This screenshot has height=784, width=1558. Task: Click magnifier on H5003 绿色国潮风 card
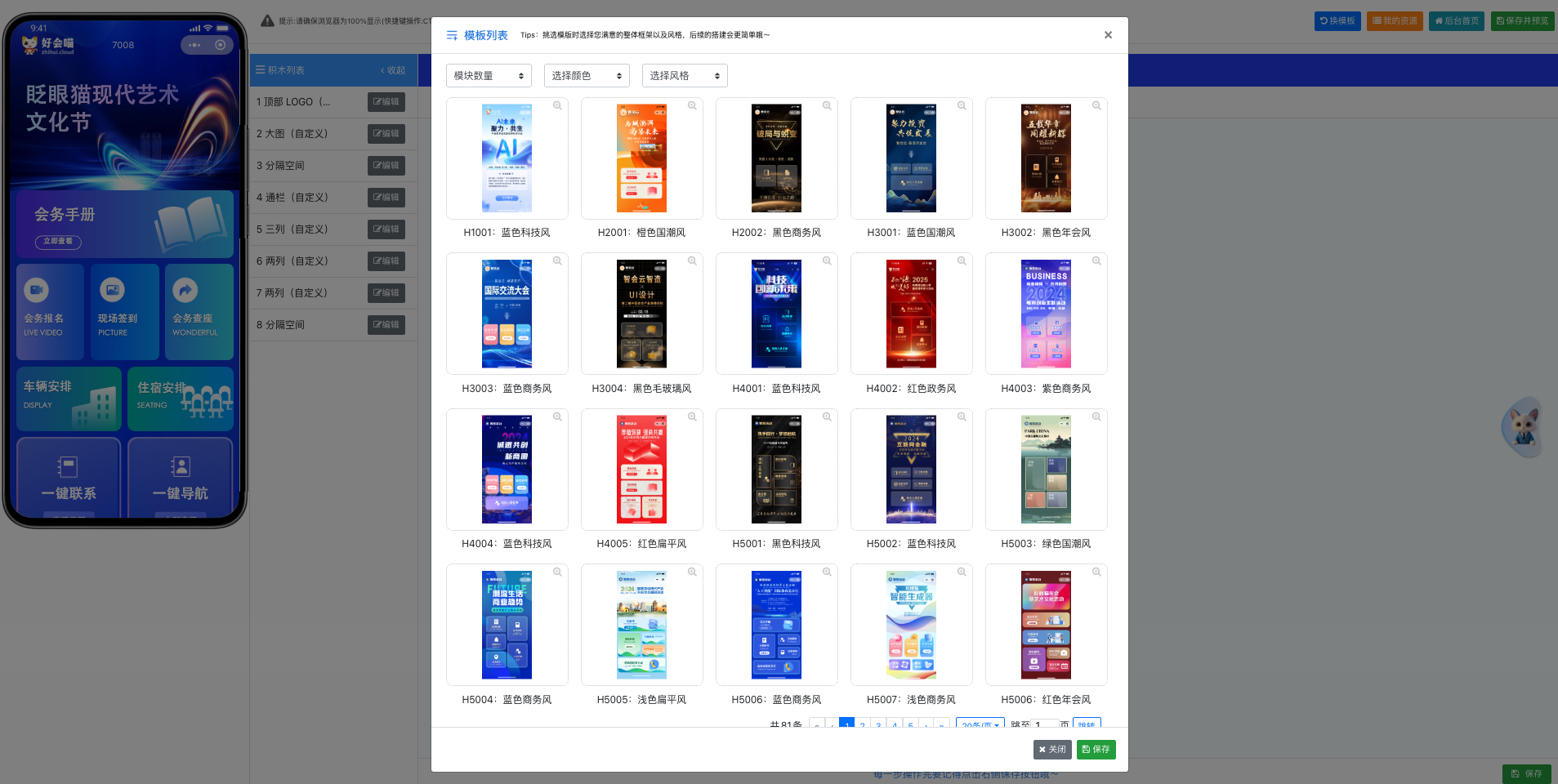click(1096, 417)
